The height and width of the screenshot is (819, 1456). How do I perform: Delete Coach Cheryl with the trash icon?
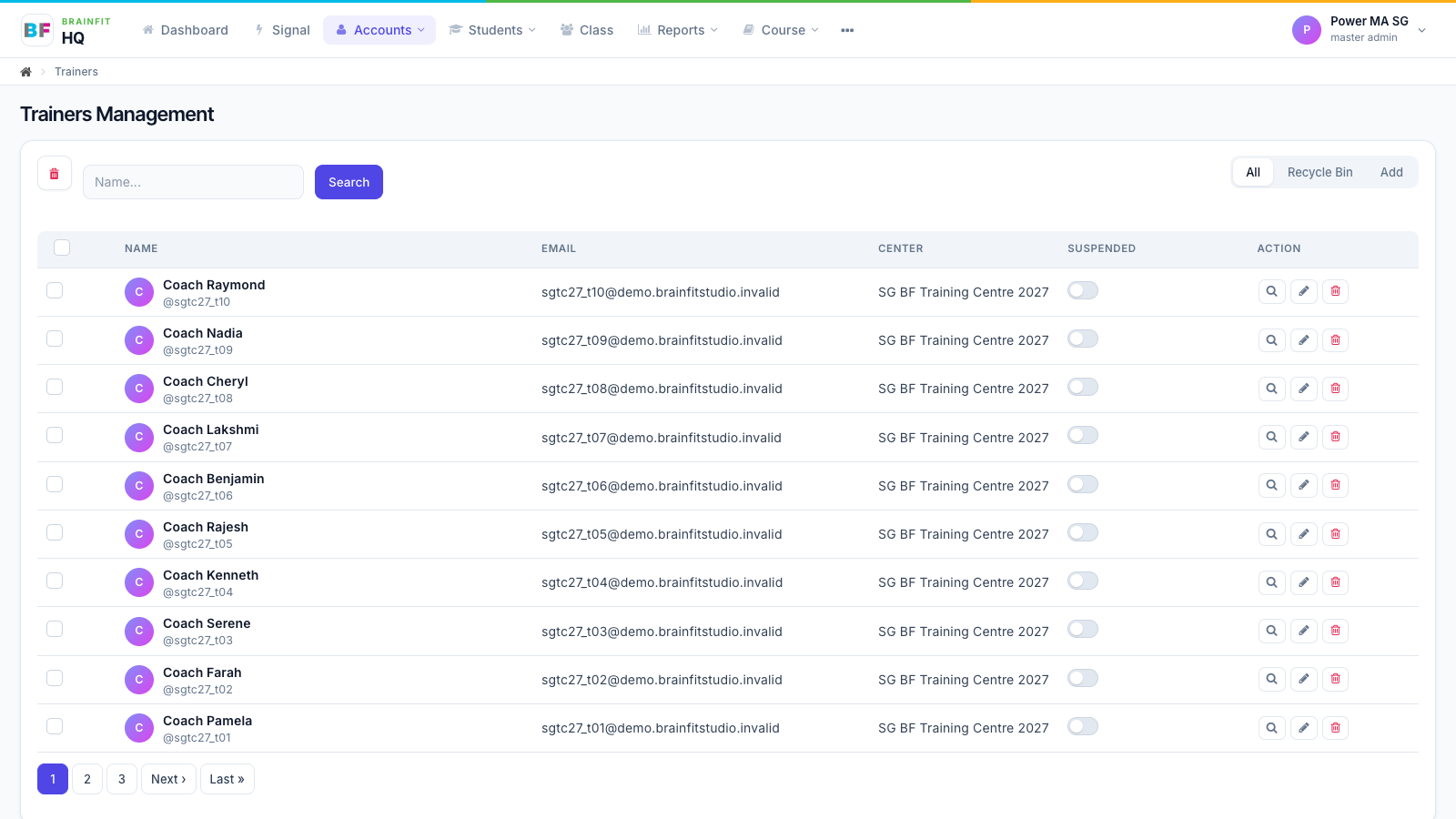tap(1335, 389)
